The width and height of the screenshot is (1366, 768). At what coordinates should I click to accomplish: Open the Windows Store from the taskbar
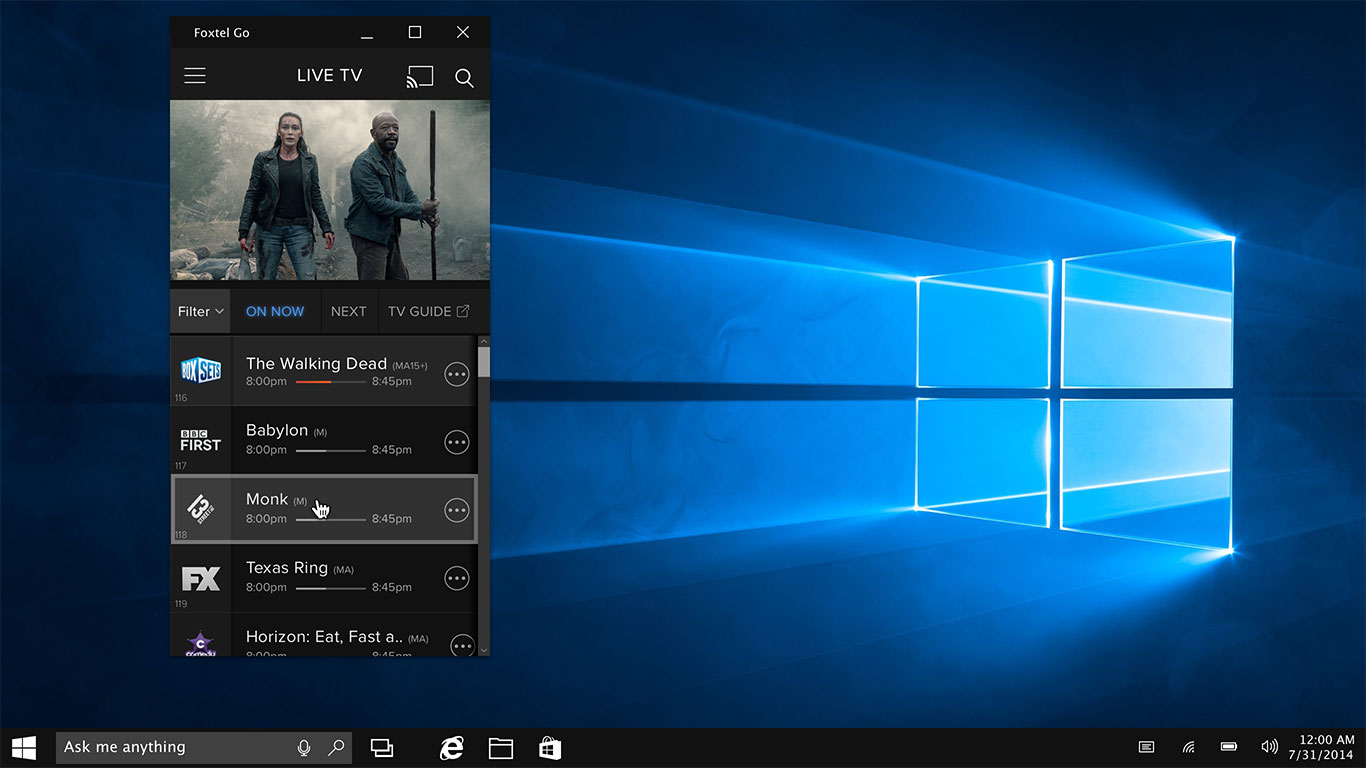pyautogui.click(x=550, y=747)
